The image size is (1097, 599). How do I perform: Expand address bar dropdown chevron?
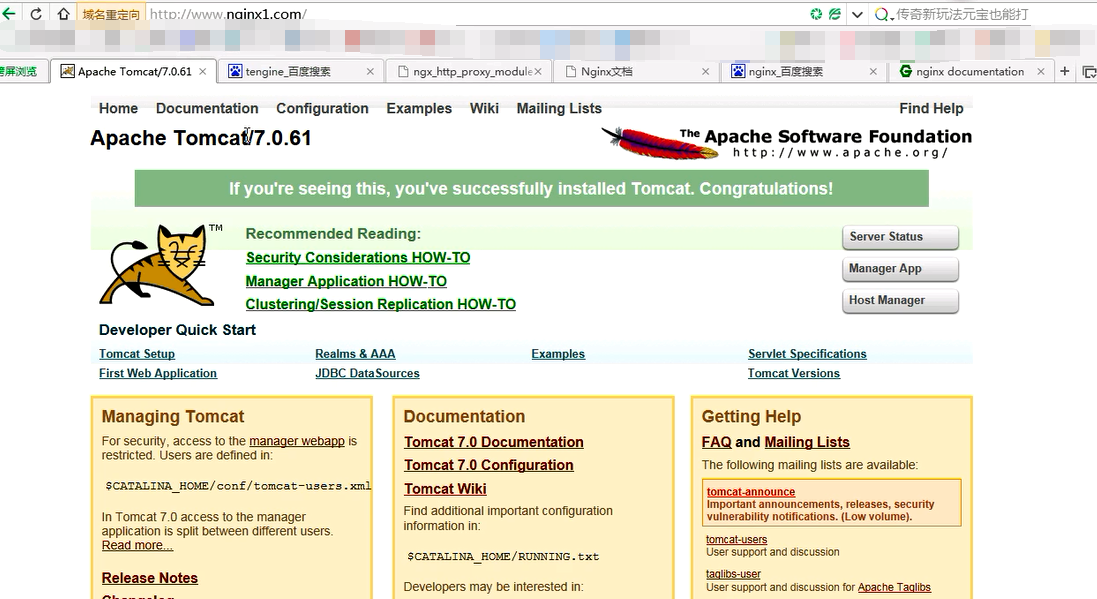(857, 14)
